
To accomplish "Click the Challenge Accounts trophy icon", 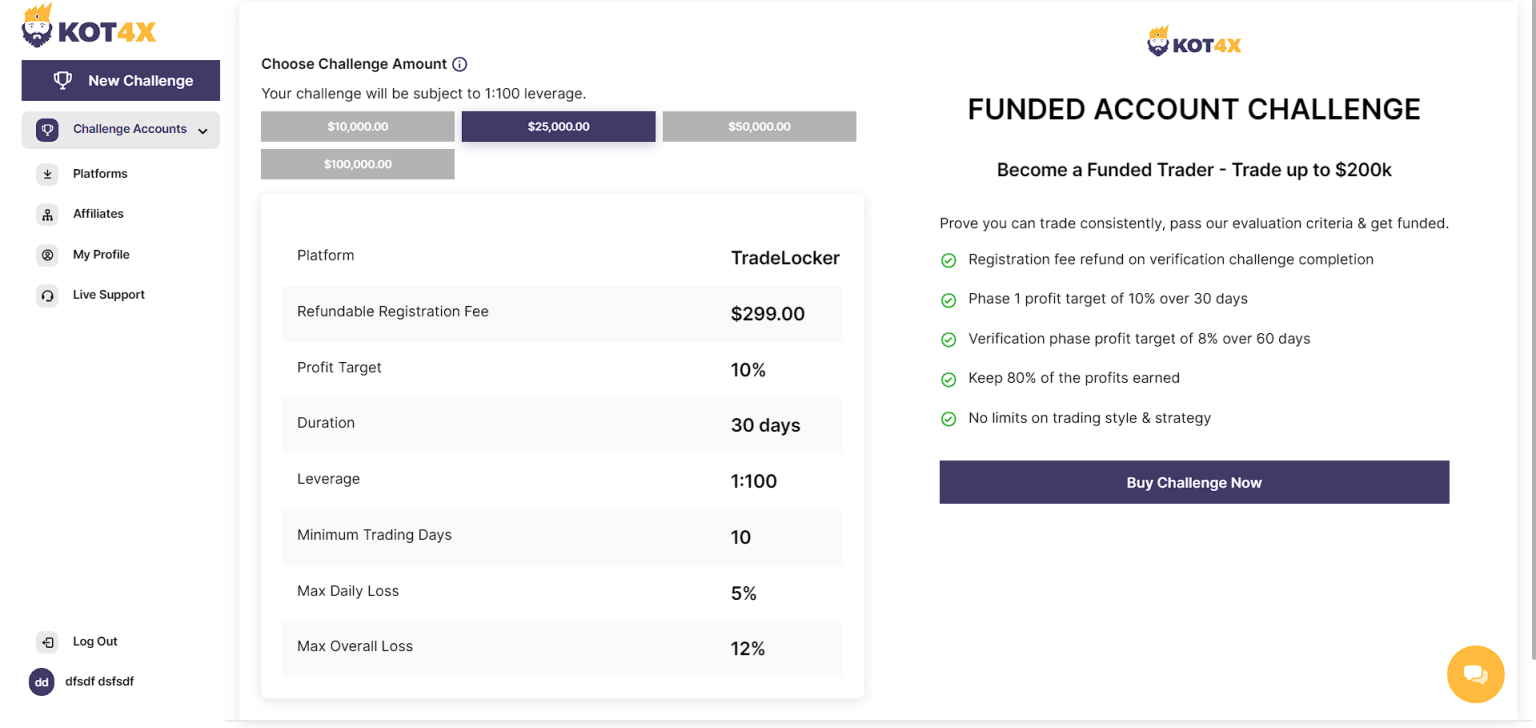I will [x=47, y=130].
